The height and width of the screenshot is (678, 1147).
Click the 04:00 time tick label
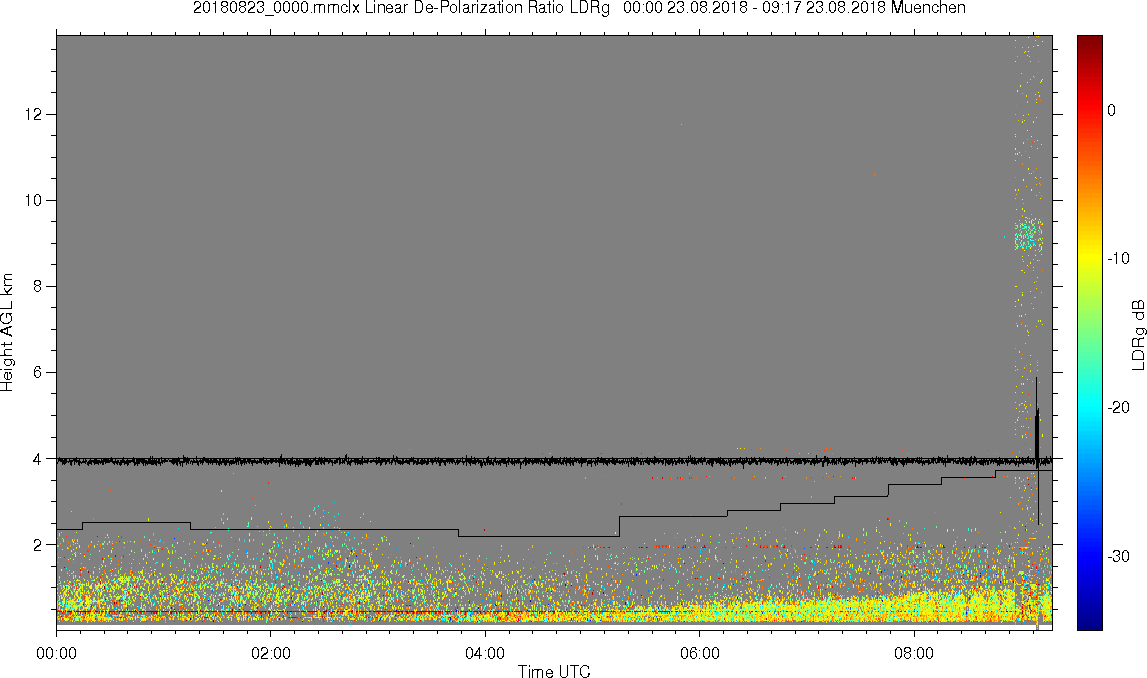pyautogui.click(x=485, y=653)
